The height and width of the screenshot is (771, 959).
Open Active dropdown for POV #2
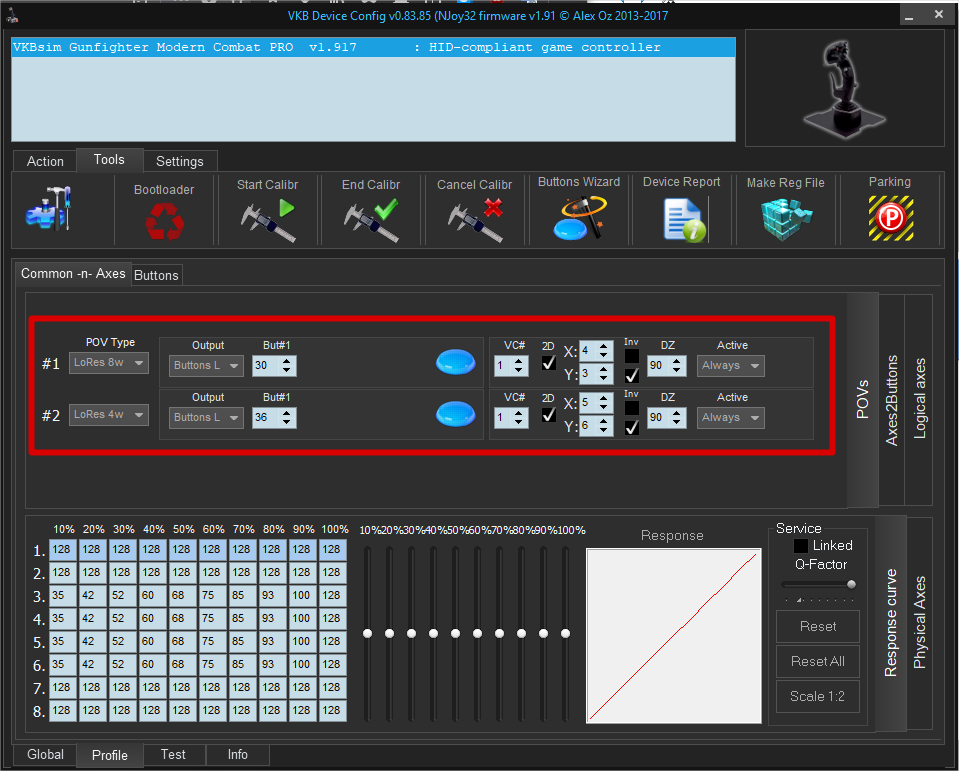tap(730, 418)
